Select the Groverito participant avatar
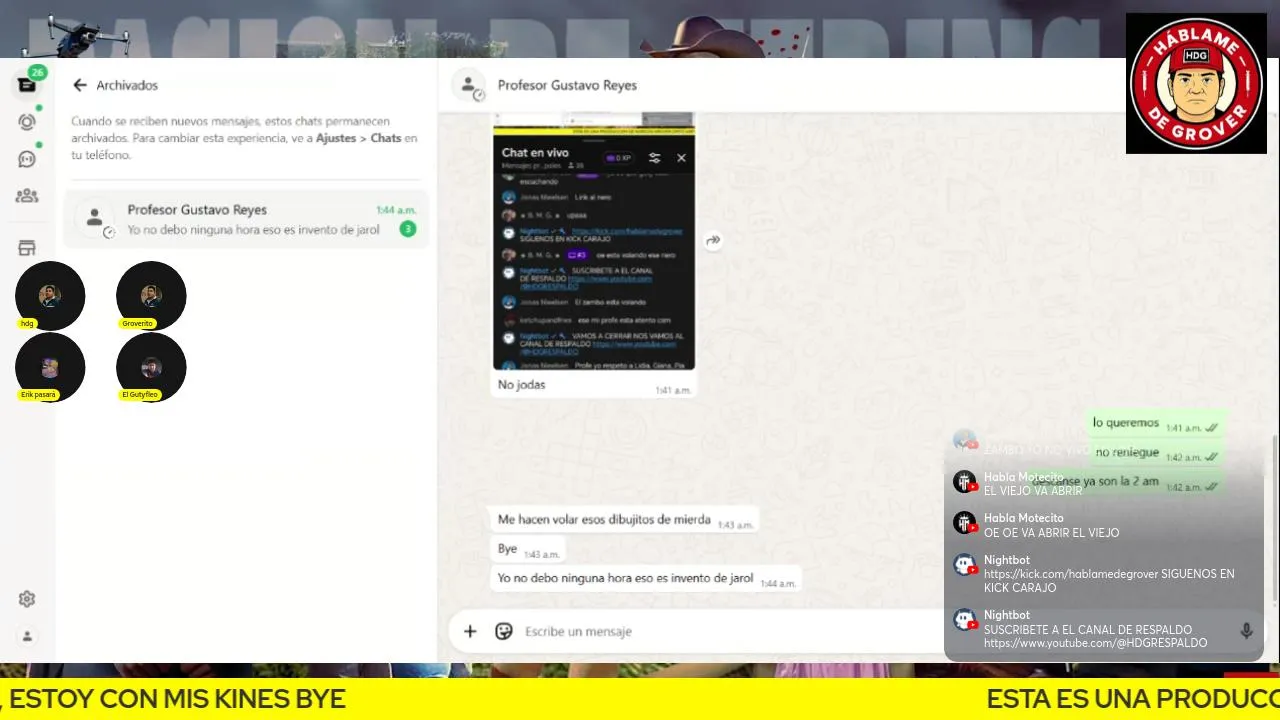Image resolution: width=1280 pixels, height=720 pixels. click(151, 296)
